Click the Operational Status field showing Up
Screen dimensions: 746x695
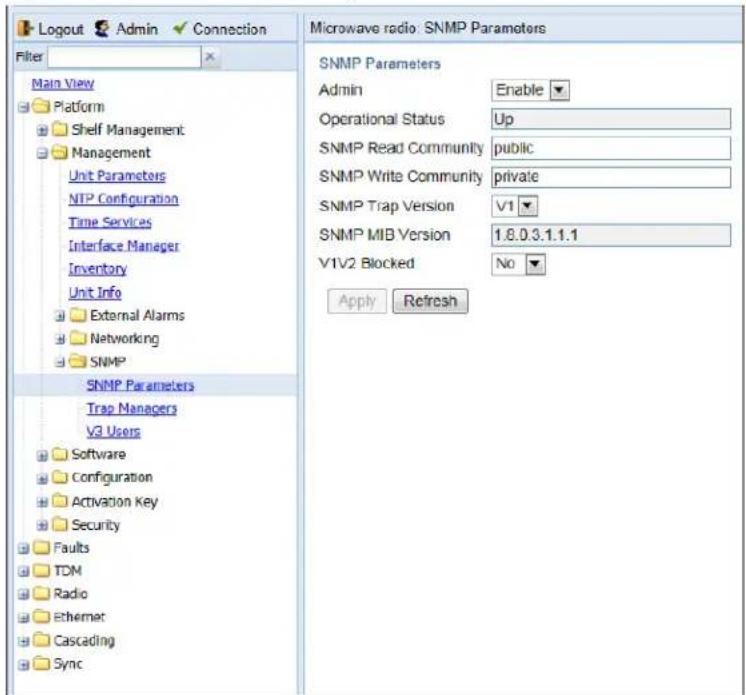(x=611, y=119)
